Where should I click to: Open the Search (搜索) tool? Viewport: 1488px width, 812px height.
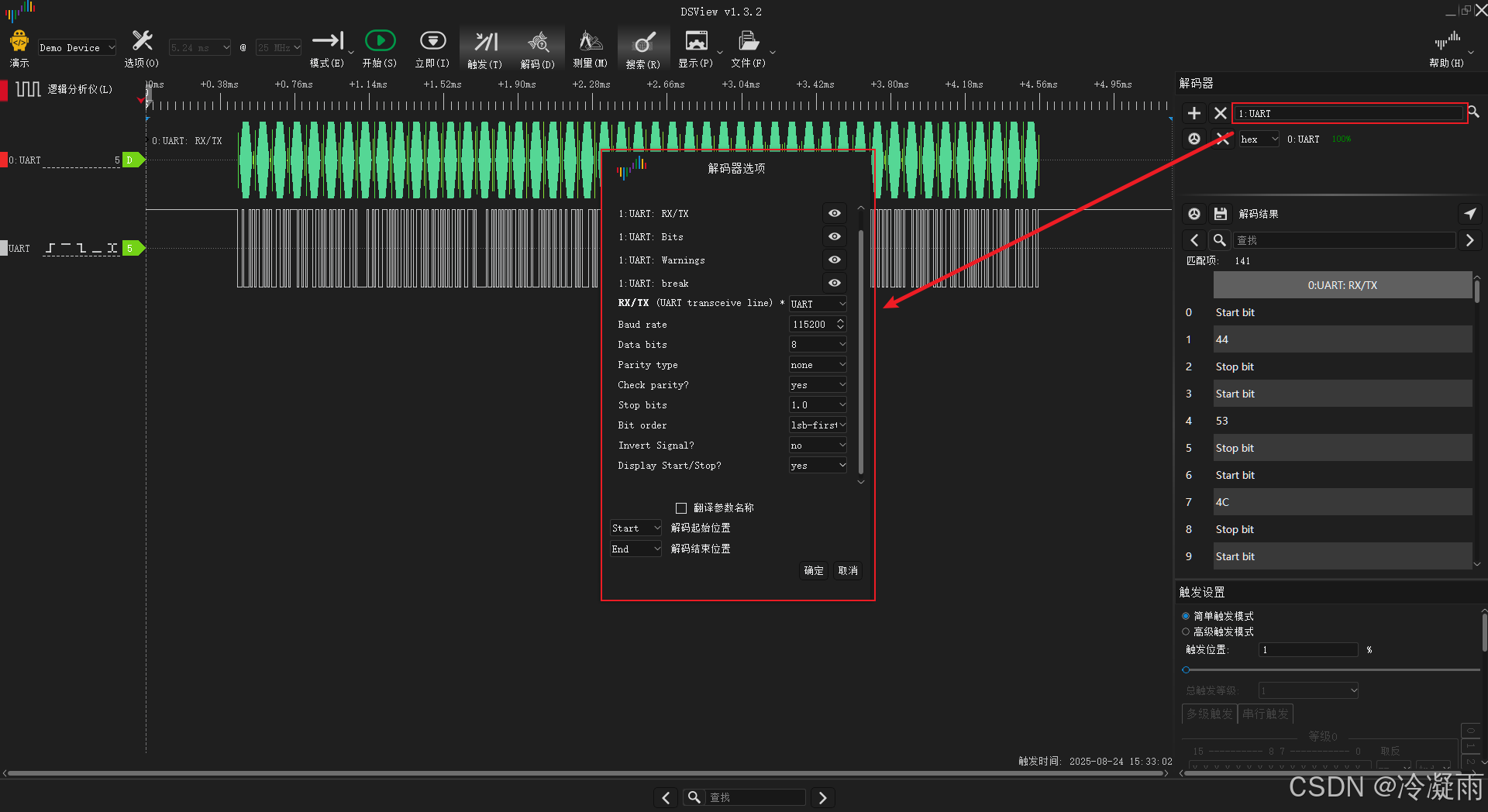point(643,42)
